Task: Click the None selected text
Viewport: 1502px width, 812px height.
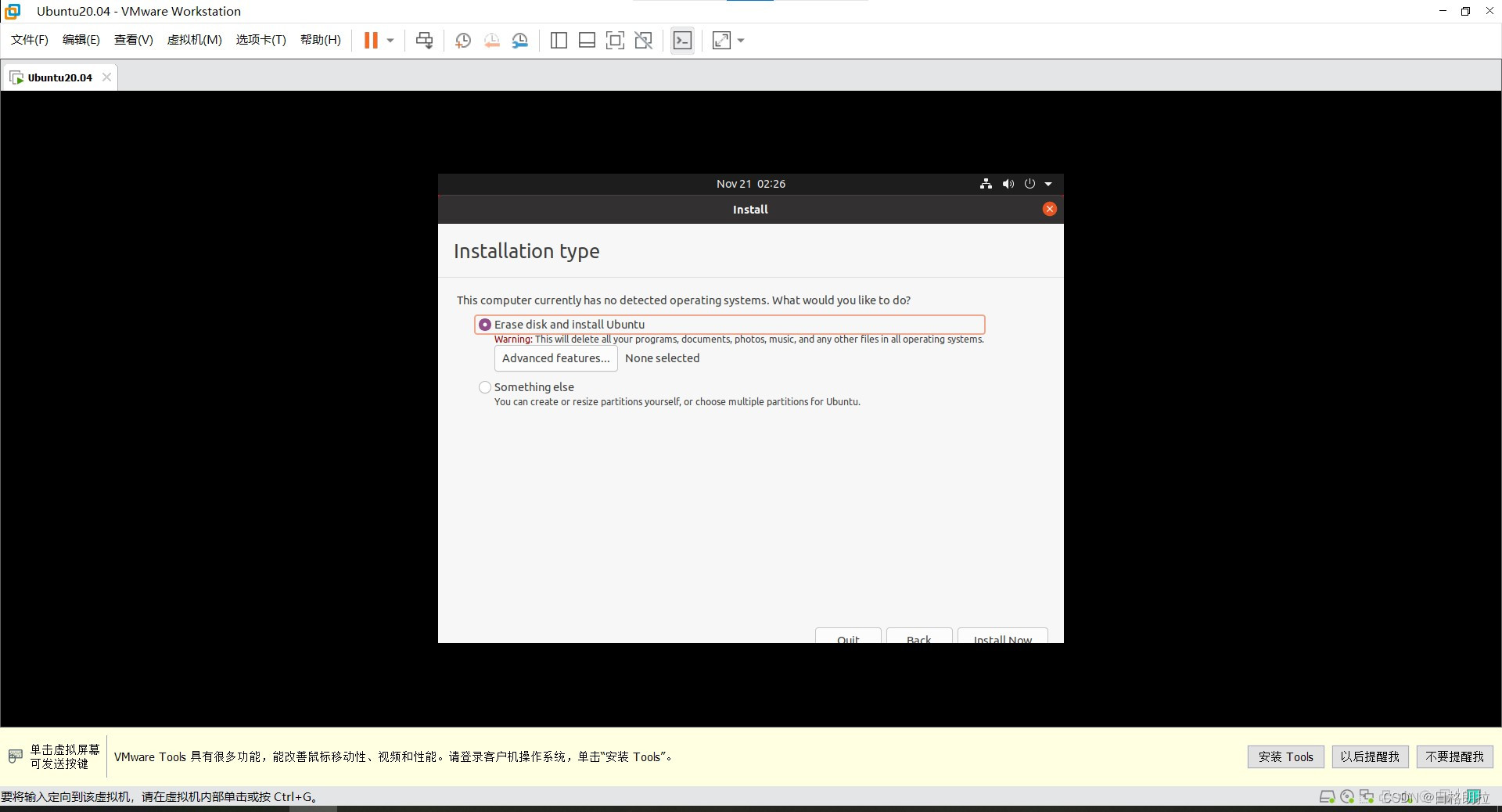Action: pos(662,358)
